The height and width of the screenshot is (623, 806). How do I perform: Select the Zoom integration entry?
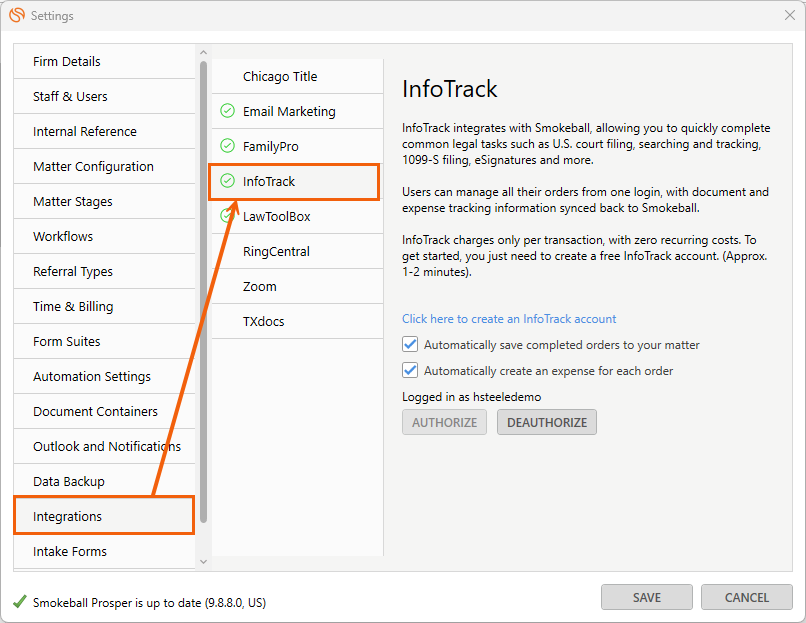[x=298, y=286]
